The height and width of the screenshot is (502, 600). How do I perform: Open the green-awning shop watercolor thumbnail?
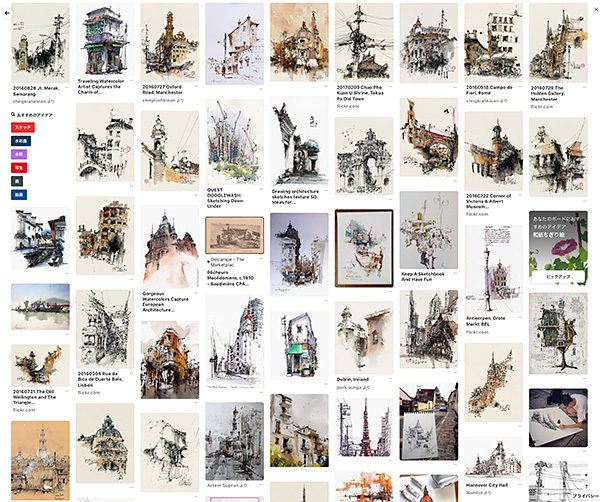coord(299,345)
